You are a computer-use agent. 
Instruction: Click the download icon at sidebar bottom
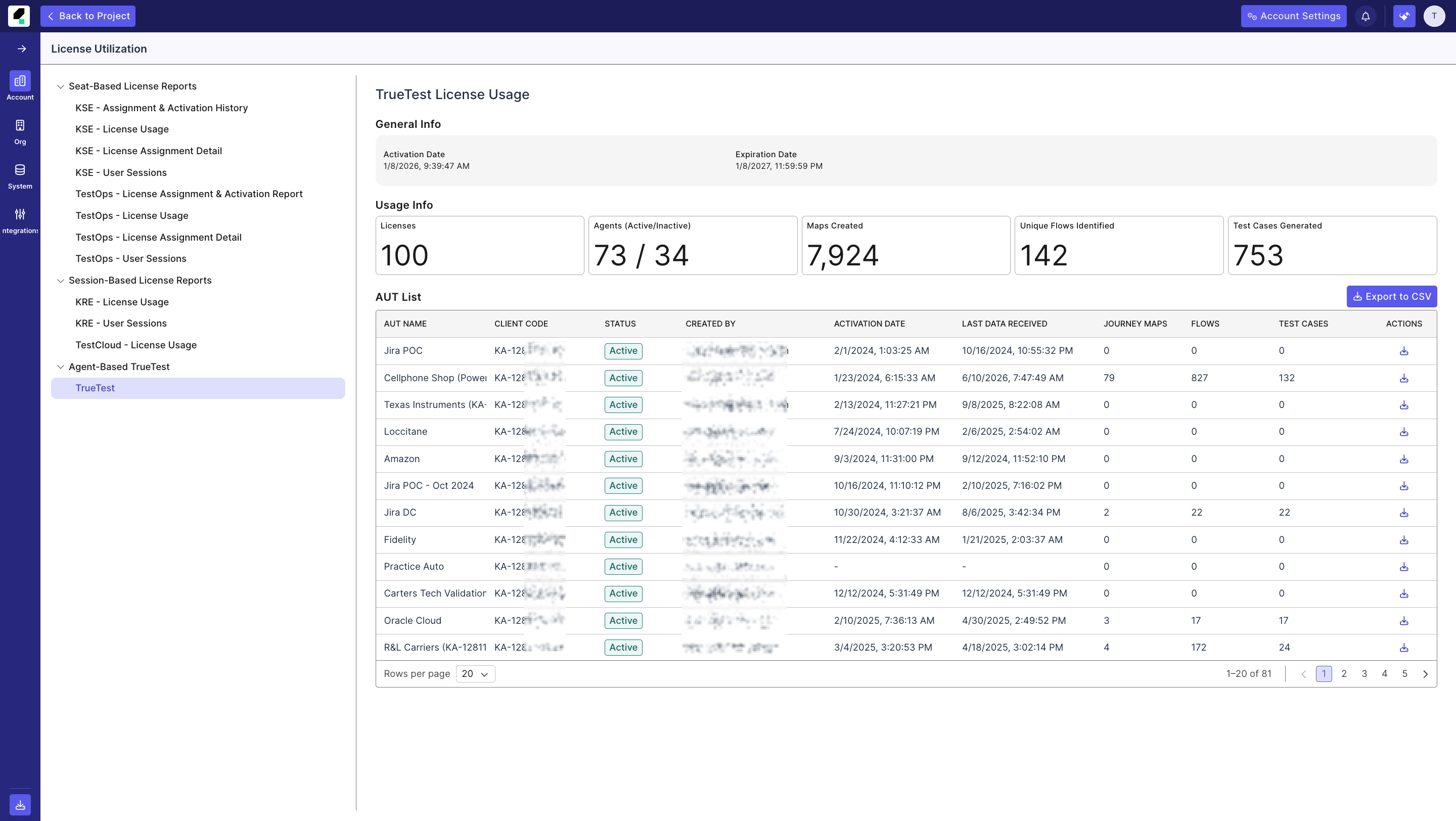(x=20, y=805)
